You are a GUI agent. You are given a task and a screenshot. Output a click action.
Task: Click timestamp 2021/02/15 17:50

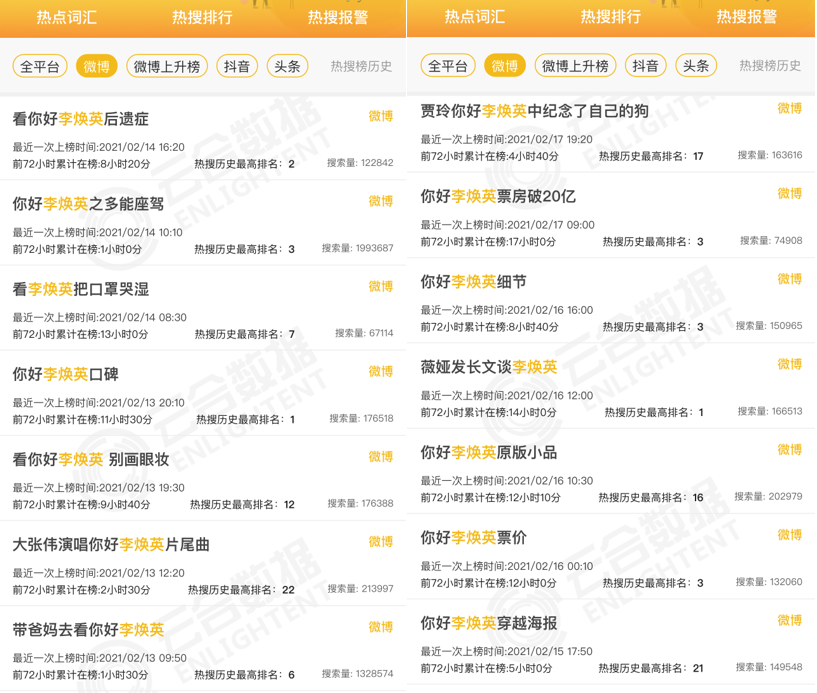(550, 651)
